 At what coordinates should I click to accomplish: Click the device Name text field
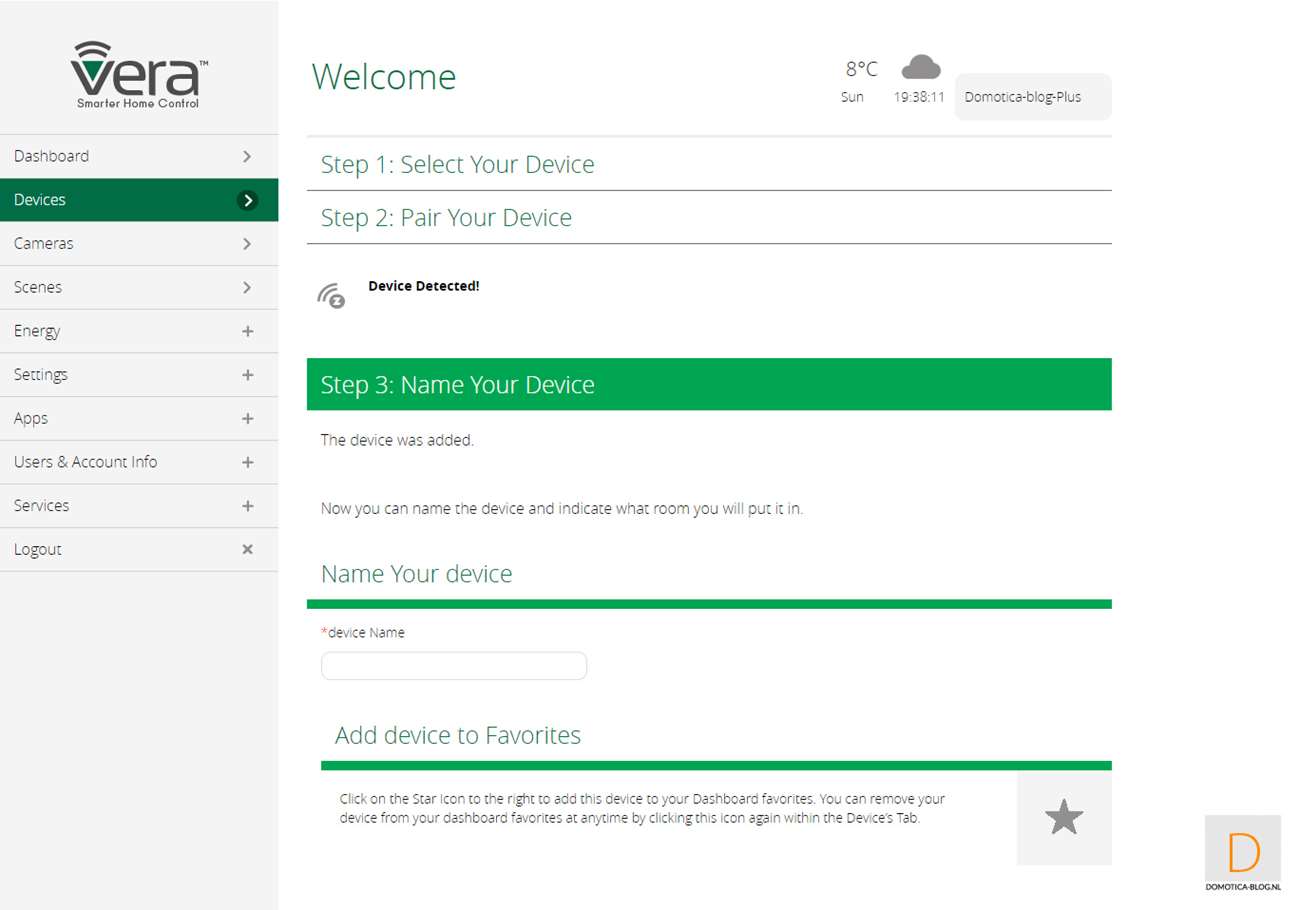pos(453,666)
